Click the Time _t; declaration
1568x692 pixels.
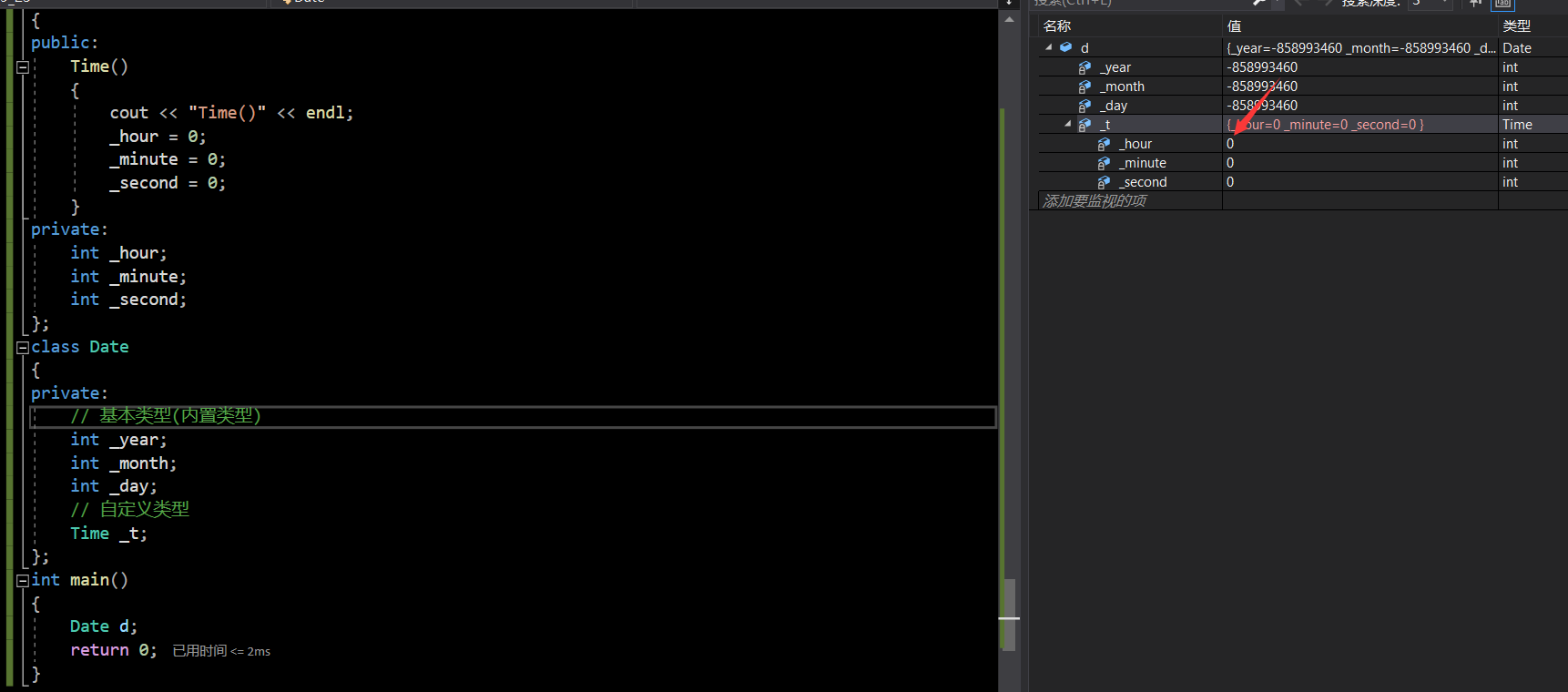pos(108,534)
